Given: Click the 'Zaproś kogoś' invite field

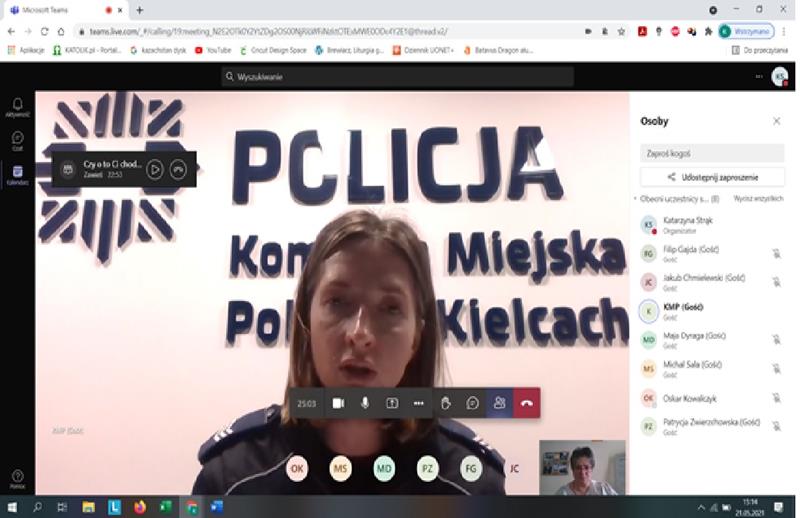Looking at the screenshot, I should [712, 153].
